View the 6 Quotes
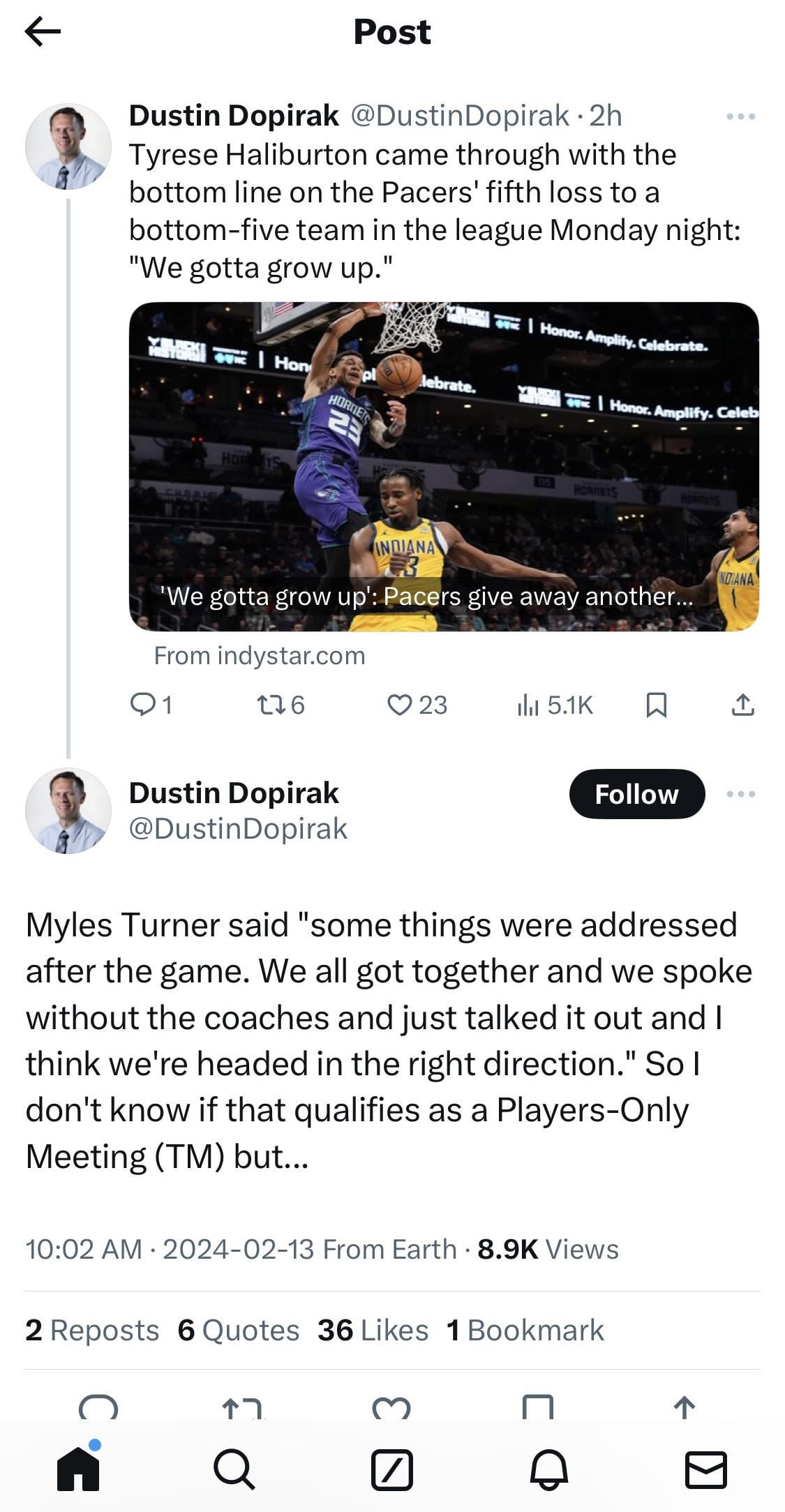The width and height of the screenshot is (785, 1512). coord(238,1331)
